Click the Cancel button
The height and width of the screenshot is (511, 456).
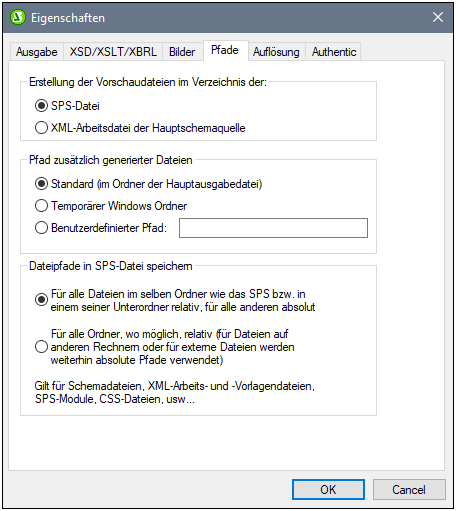click(x=409, y=489)
